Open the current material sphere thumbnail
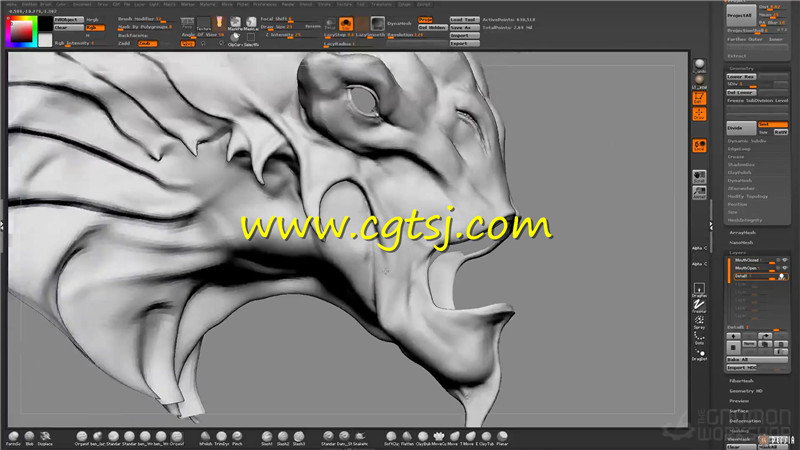Image resolution: width=800 pixels, height=450 pixels. (699, 65)
